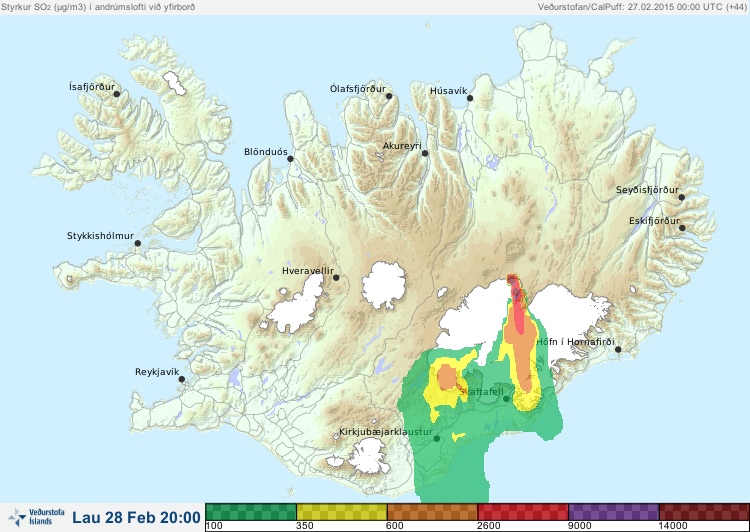
Task: Select the Seyðisfjörður marker dot
Action: point(682,197)
